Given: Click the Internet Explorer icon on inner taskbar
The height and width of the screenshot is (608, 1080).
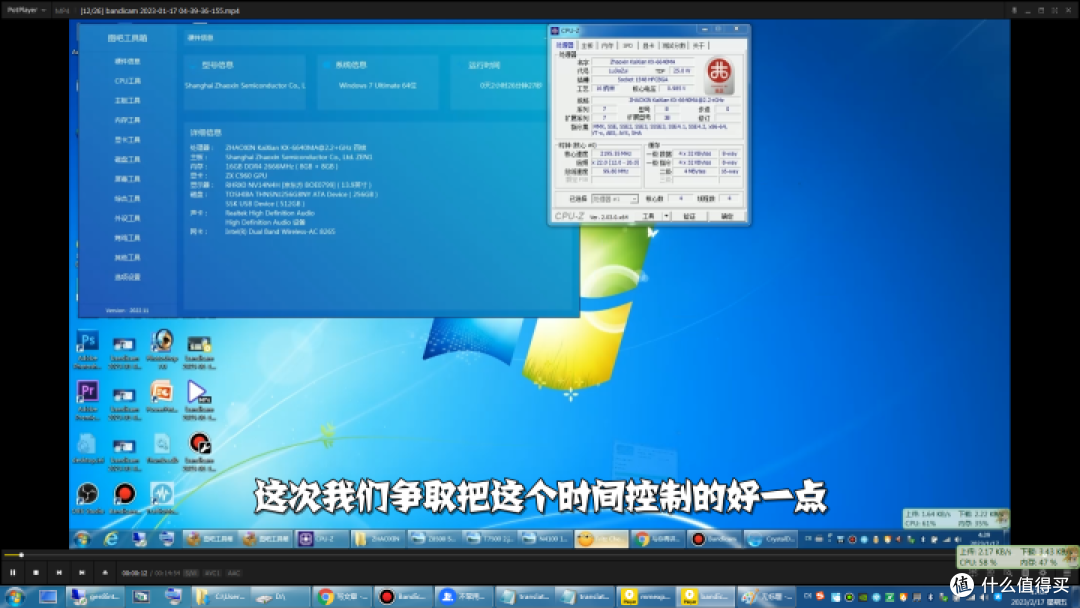Looking at the screenshot, I should pyautogui.click(x=110, y=539).
